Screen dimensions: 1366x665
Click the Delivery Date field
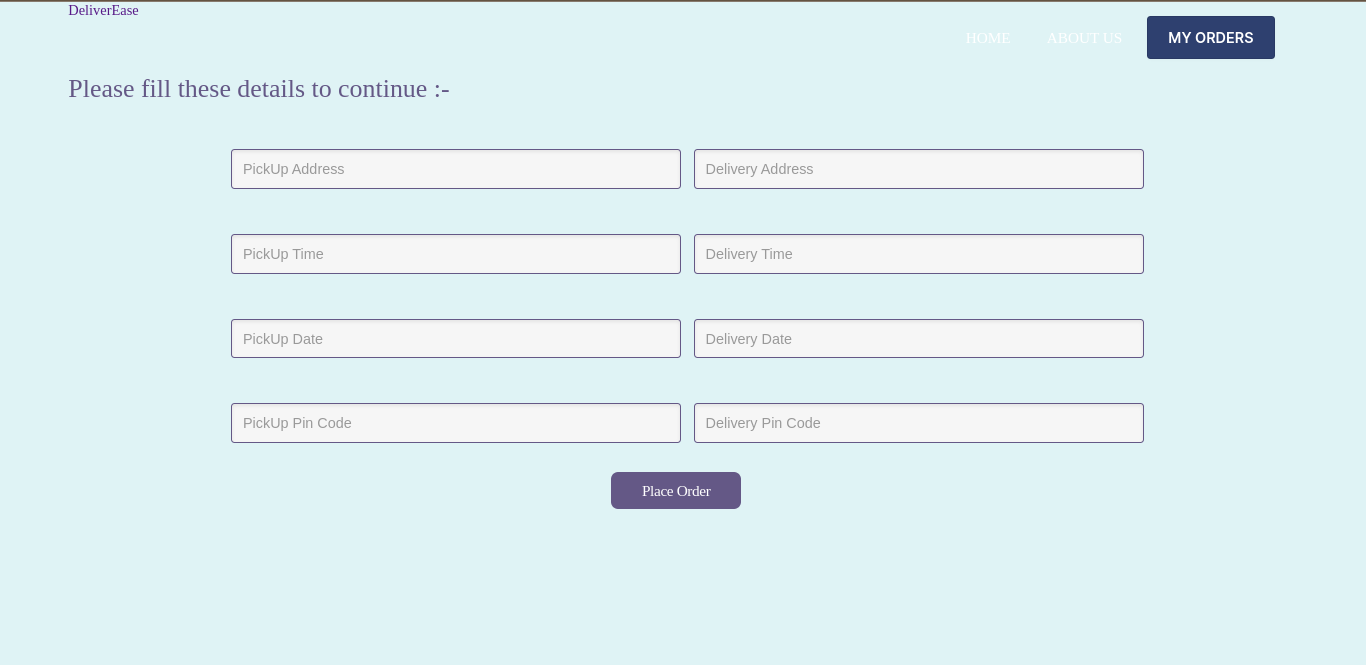[918, 338]
